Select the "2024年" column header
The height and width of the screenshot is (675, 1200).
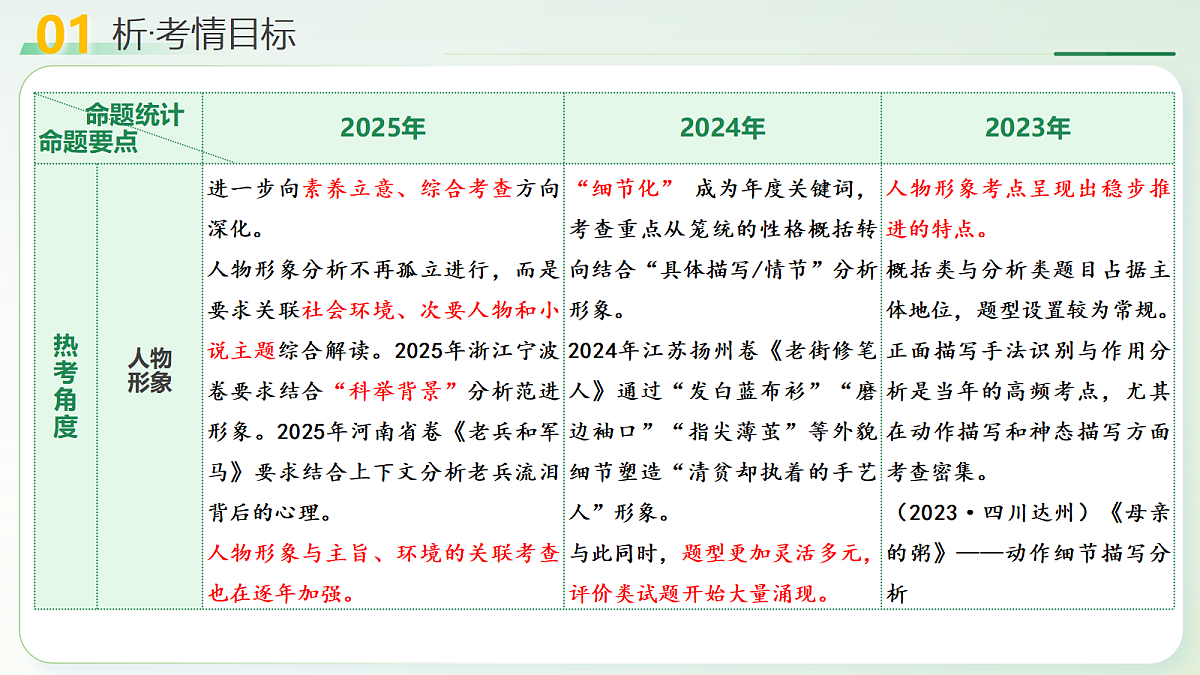pos(722,128)
